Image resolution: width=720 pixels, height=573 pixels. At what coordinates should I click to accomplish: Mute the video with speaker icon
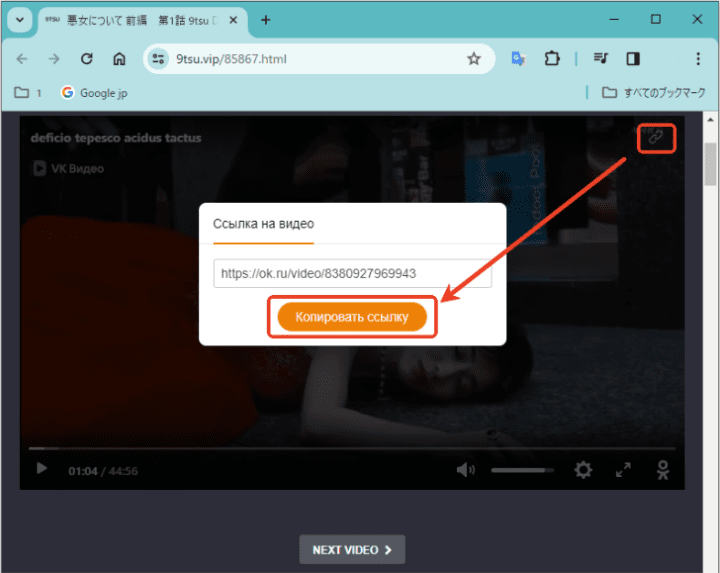pos(466,470)
